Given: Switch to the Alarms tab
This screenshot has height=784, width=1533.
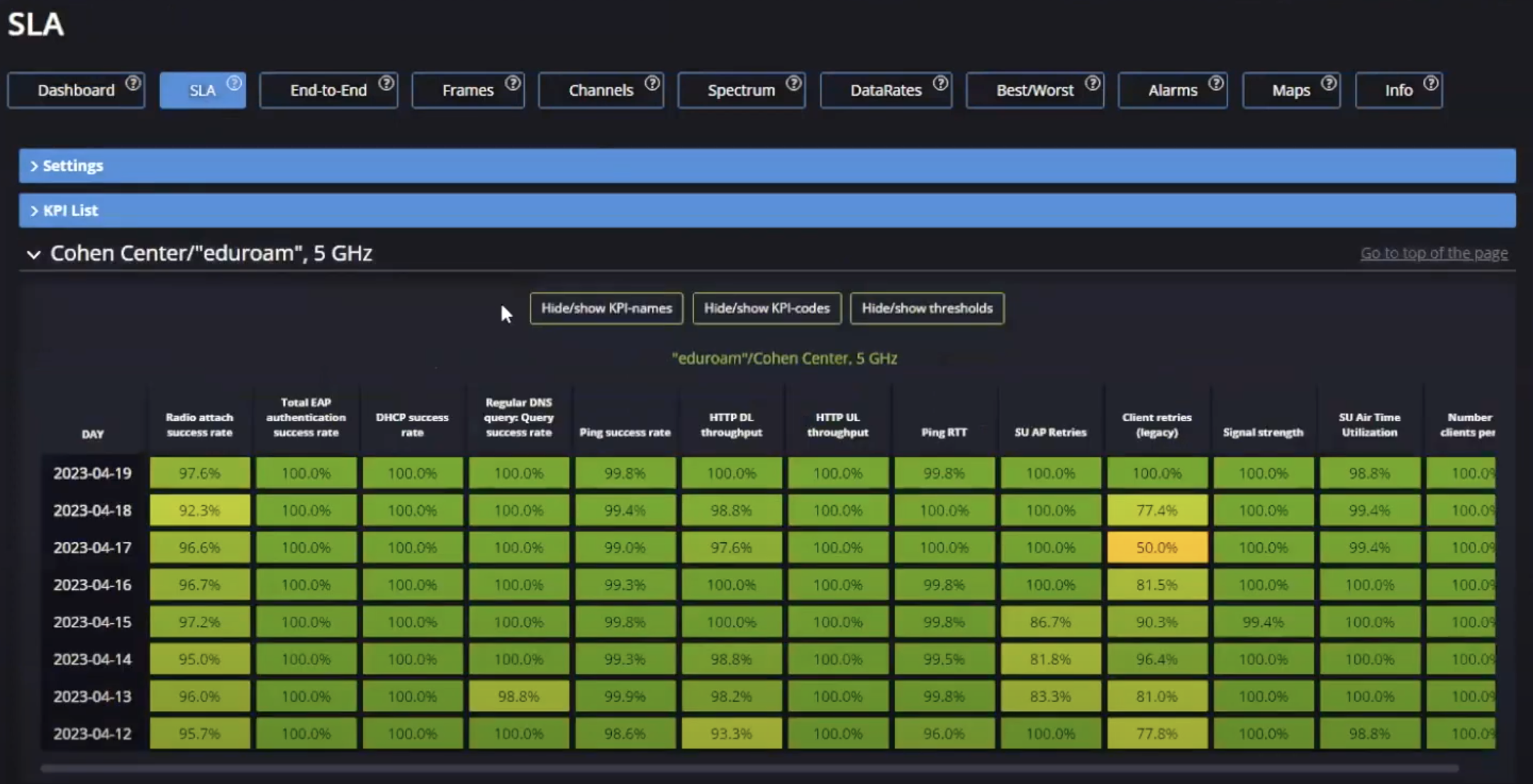Looking at the screenshot, I should 1172,90.
